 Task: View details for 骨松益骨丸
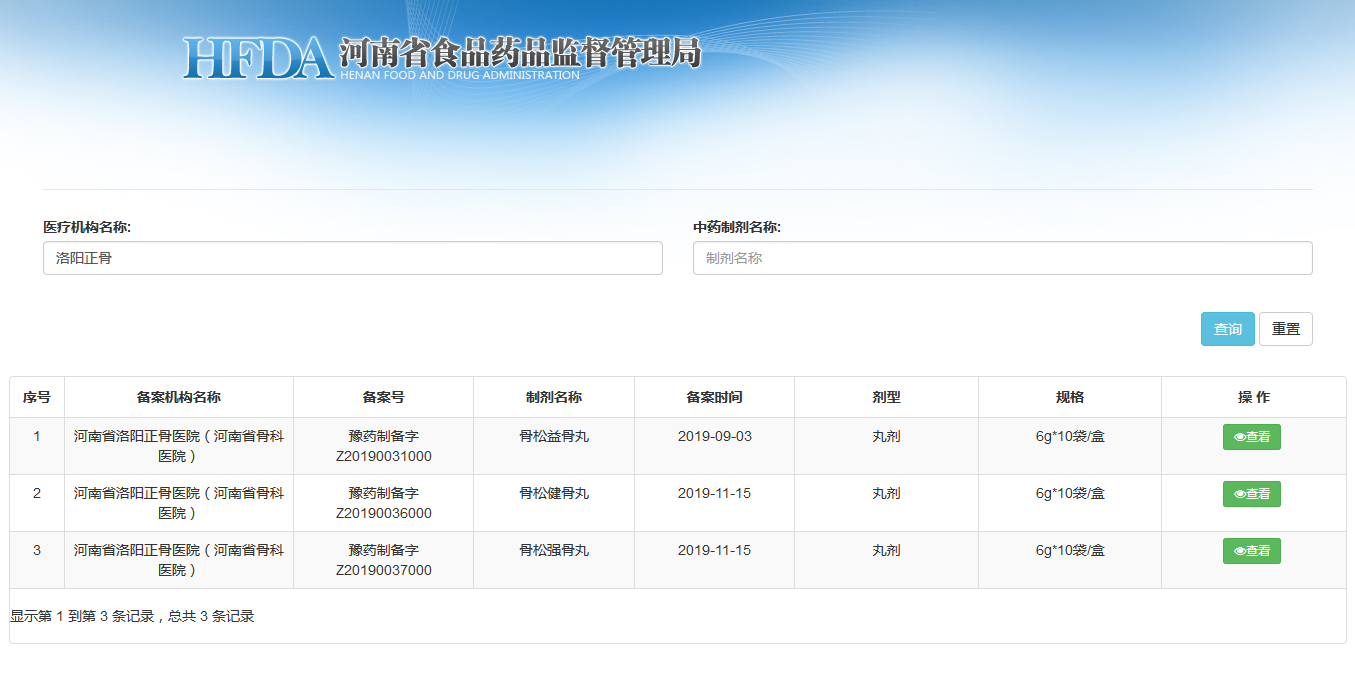pyautogui.click(x=1252, y=437)
